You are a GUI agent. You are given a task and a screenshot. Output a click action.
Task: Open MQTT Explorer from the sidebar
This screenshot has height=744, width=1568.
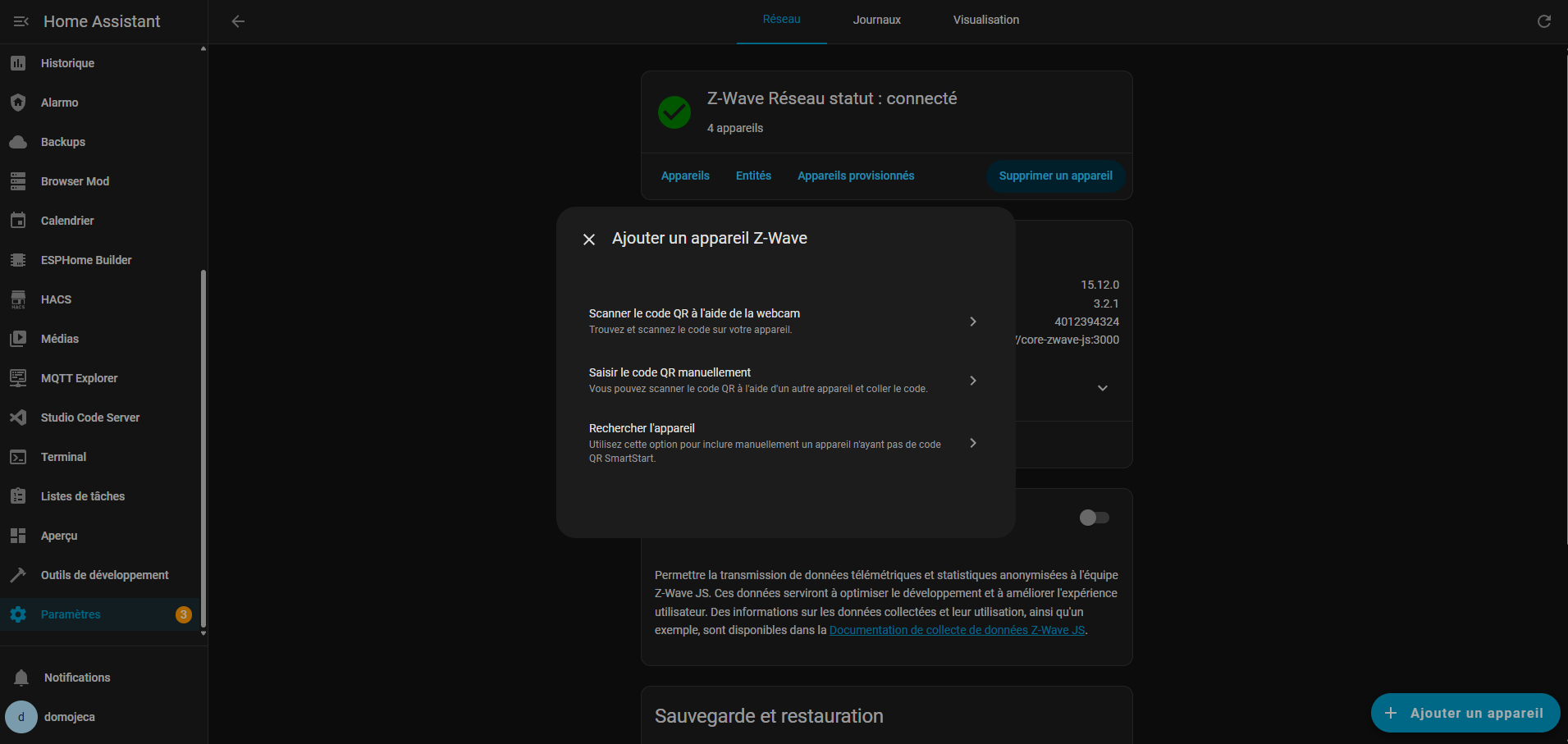click(x=79, y=378)
